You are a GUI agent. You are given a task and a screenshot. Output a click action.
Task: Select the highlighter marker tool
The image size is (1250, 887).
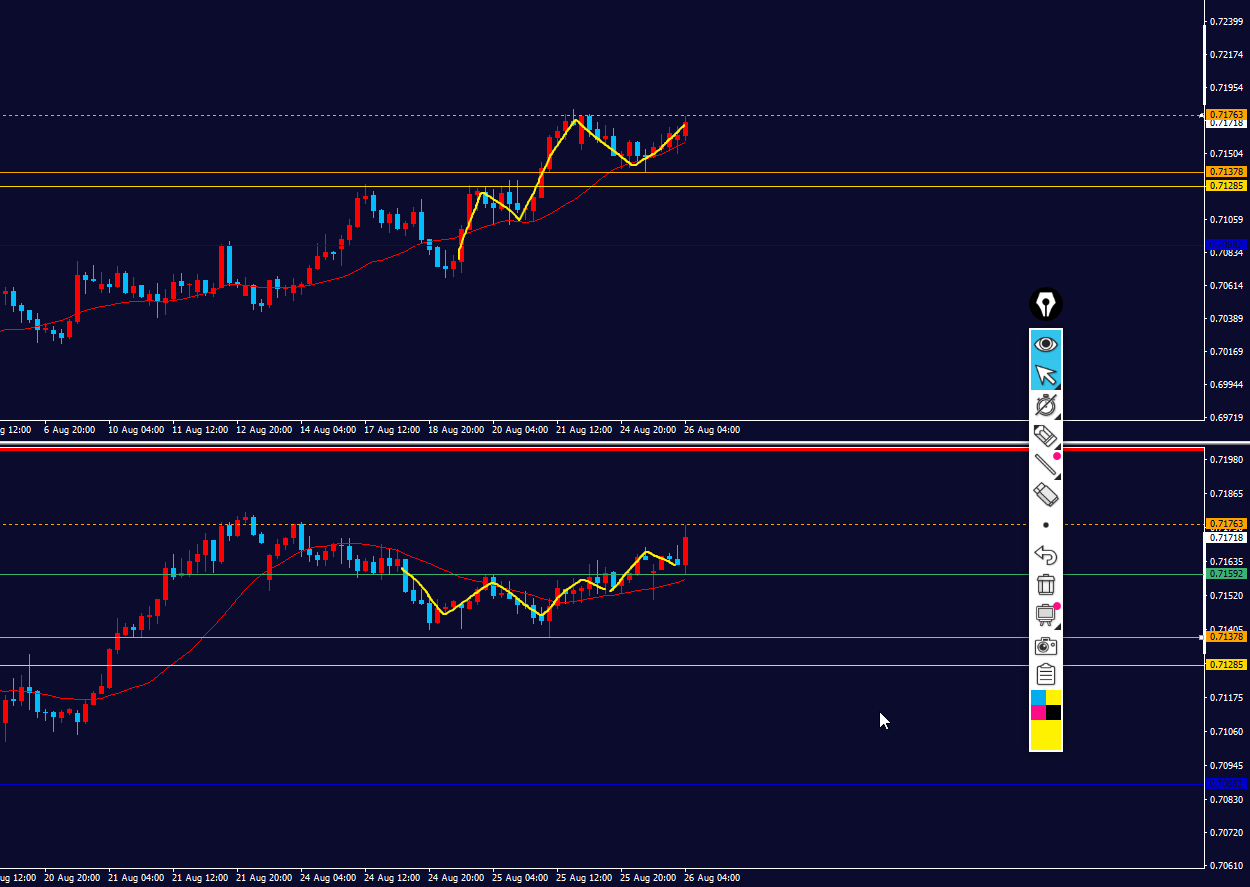coord(1046,435)
